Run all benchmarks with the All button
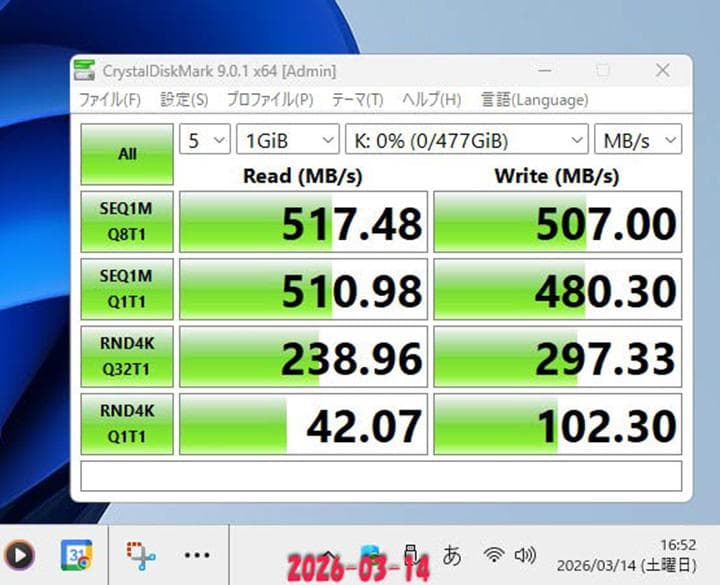720x585 pixels. [x=127, y=154]
